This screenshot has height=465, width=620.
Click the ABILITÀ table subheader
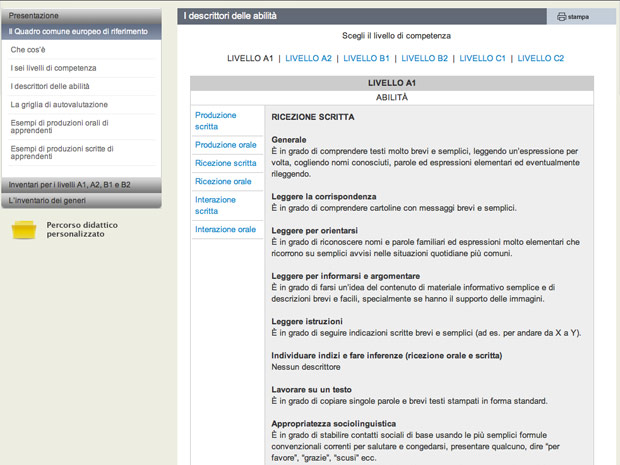tap(392, 98)
